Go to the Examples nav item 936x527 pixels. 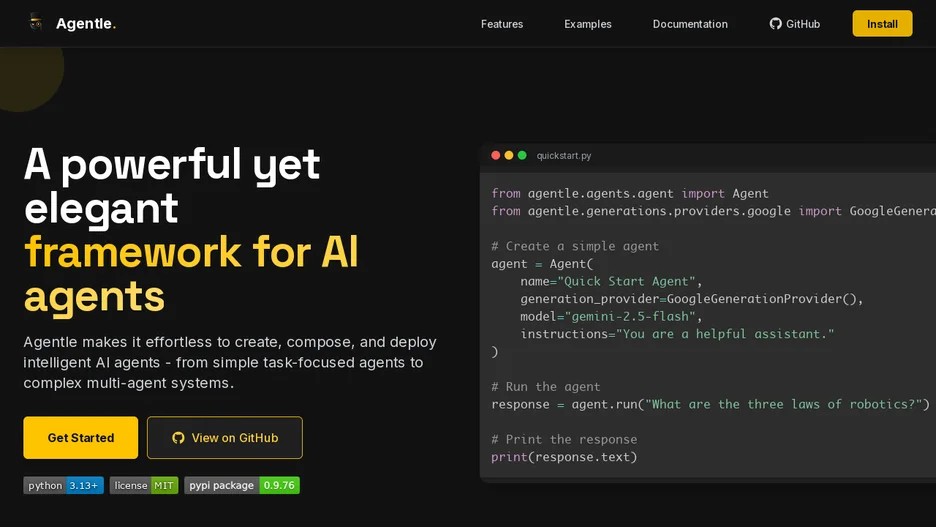click(588, 24)
